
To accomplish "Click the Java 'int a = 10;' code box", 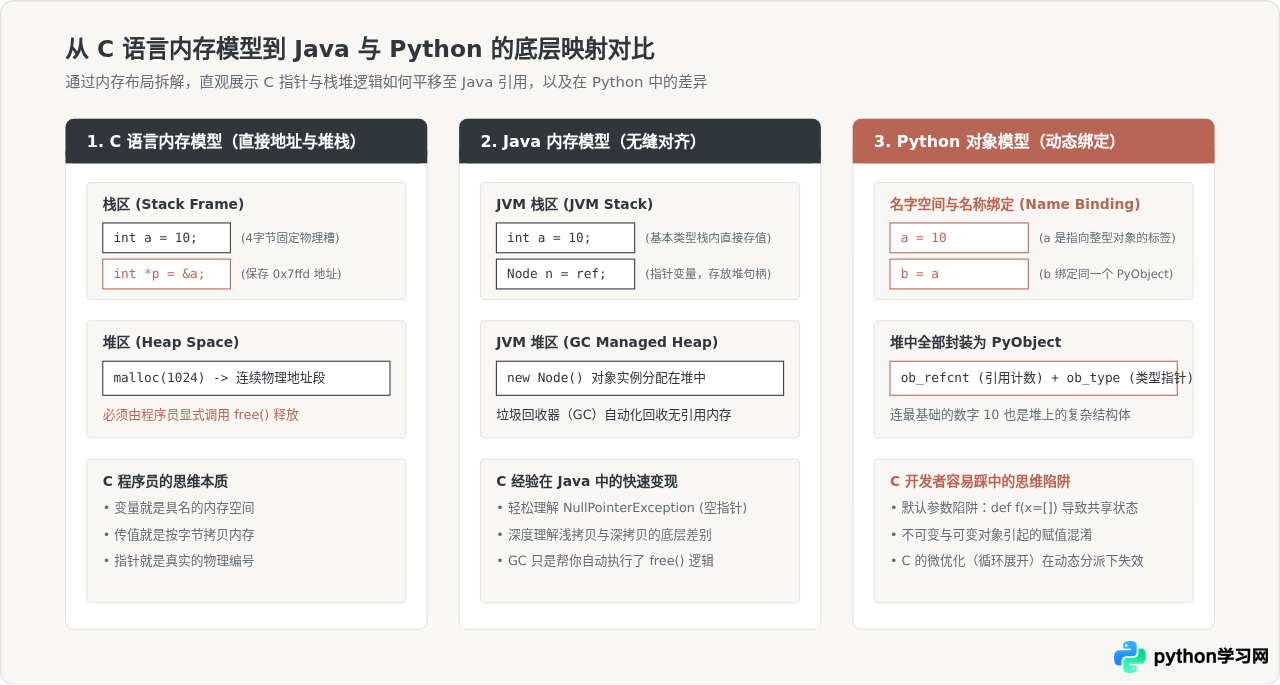I will 565,237.
